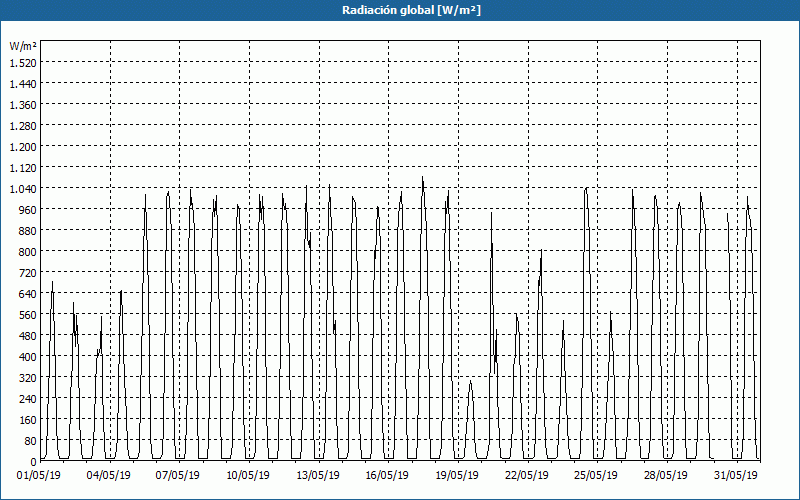Click the W/m² unit label on the Y axis
Screen dimensions: 800x500
coord(23,46)
